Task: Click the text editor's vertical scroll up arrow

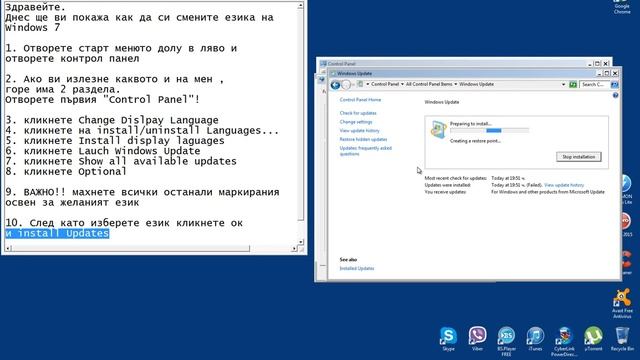Action: (x=300, y=6)
